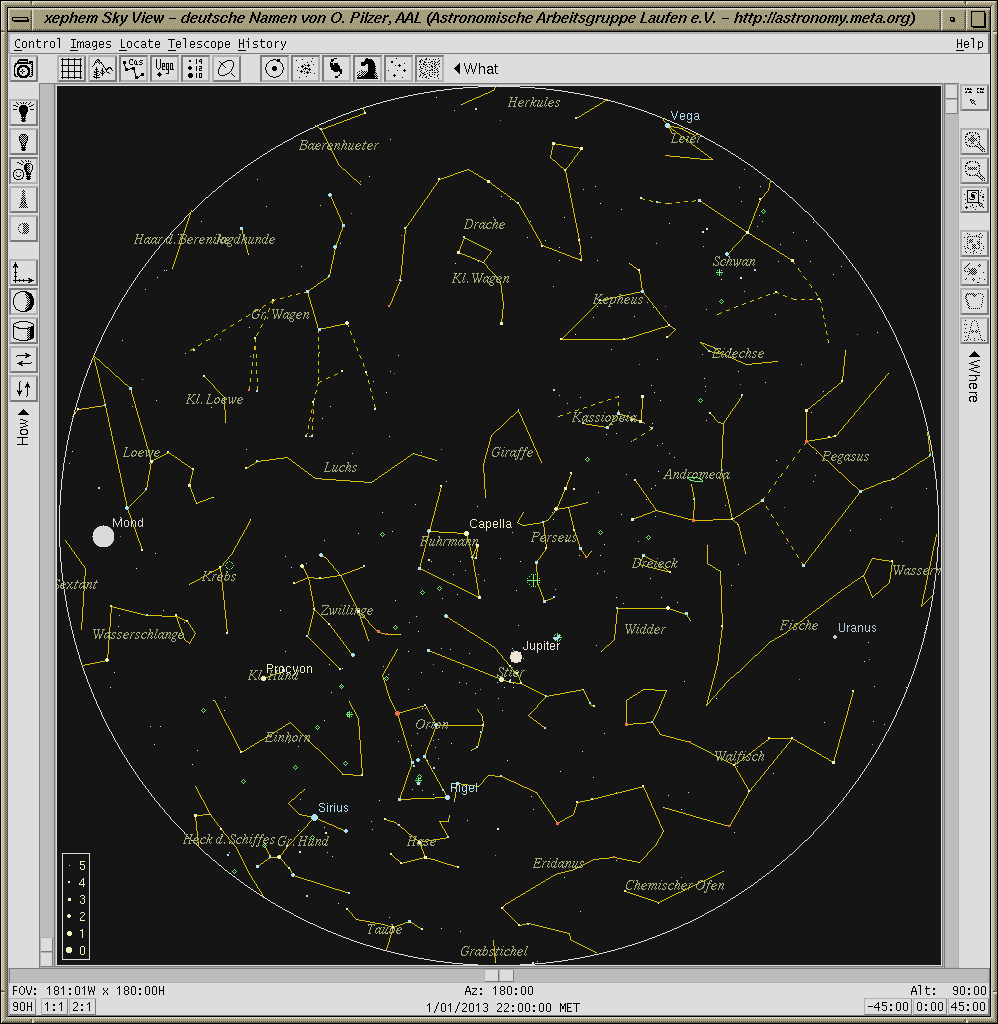Open the Locate menu
This screenshot has width=998, height=1024.
pos(140,43)
